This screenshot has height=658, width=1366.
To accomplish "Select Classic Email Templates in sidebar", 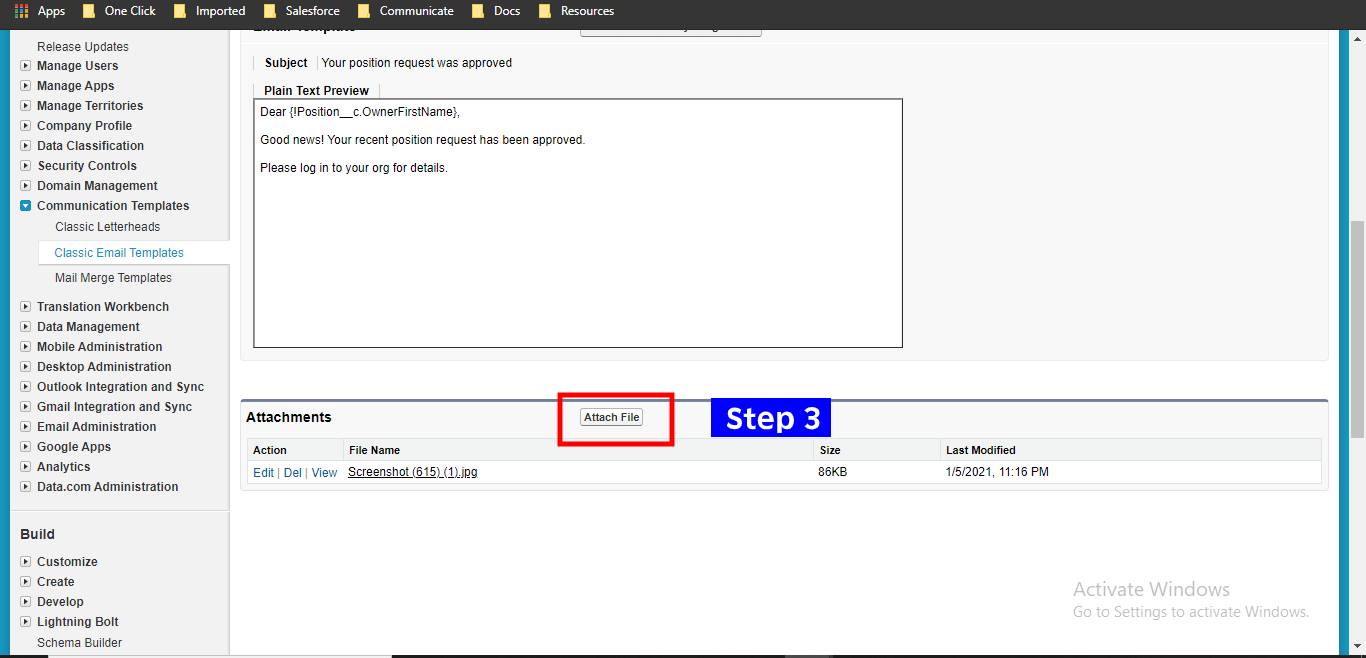I will click(120, 252).
